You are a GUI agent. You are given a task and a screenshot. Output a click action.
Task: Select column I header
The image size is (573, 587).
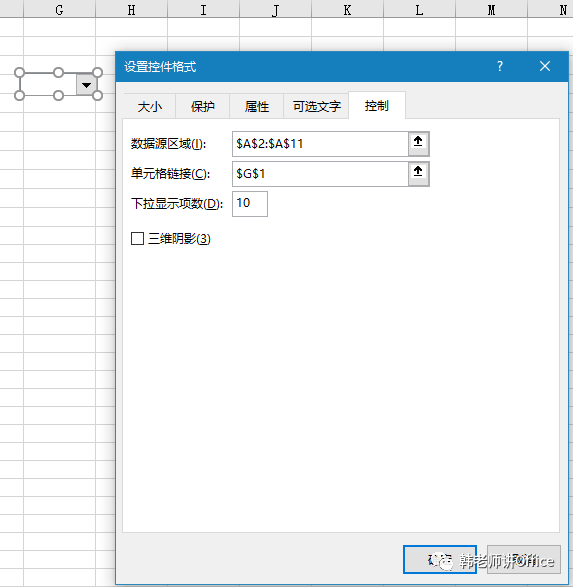click(x=203, y=10)
